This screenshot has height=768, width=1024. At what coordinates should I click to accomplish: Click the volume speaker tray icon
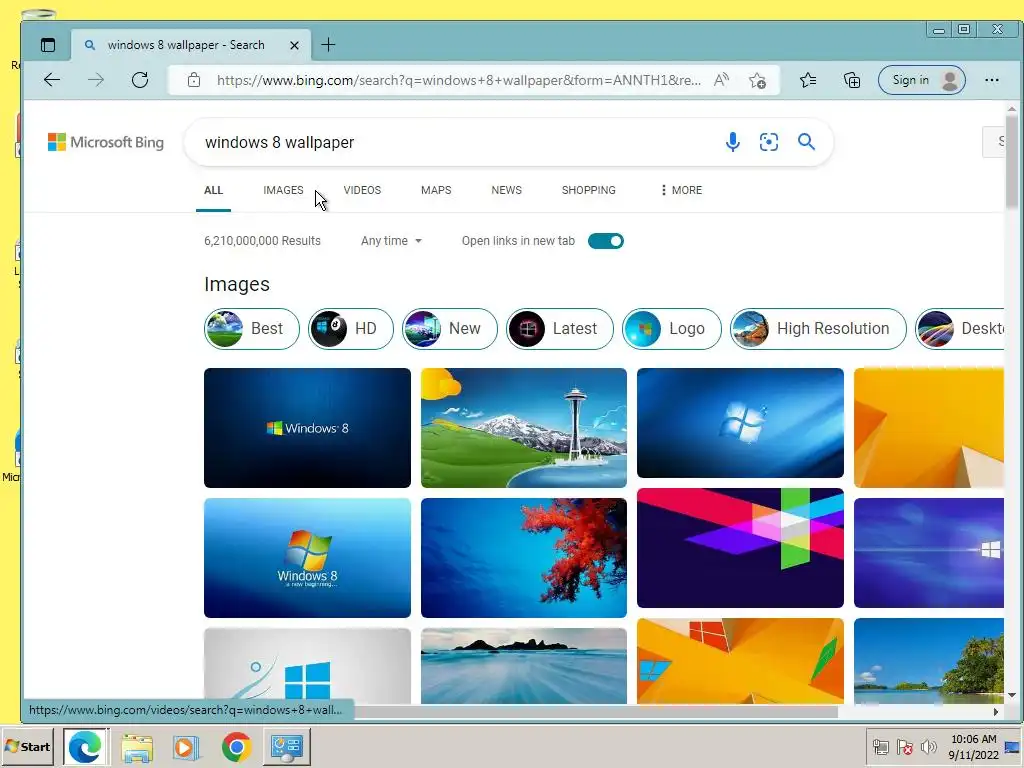point(928,747)
